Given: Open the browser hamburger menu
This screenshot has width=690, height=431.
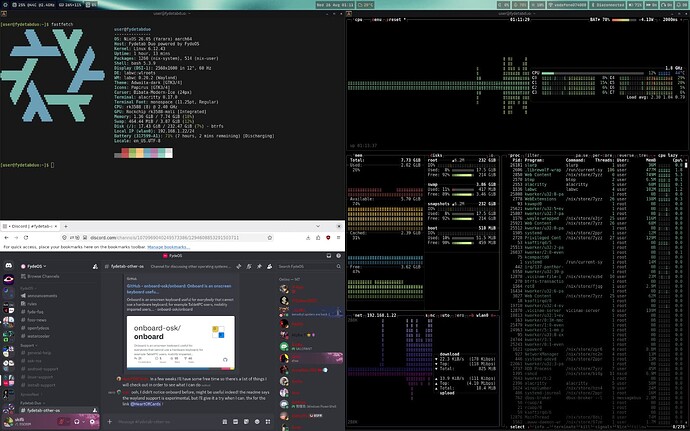Looking at the screenshot, I should tap(338, 238).
